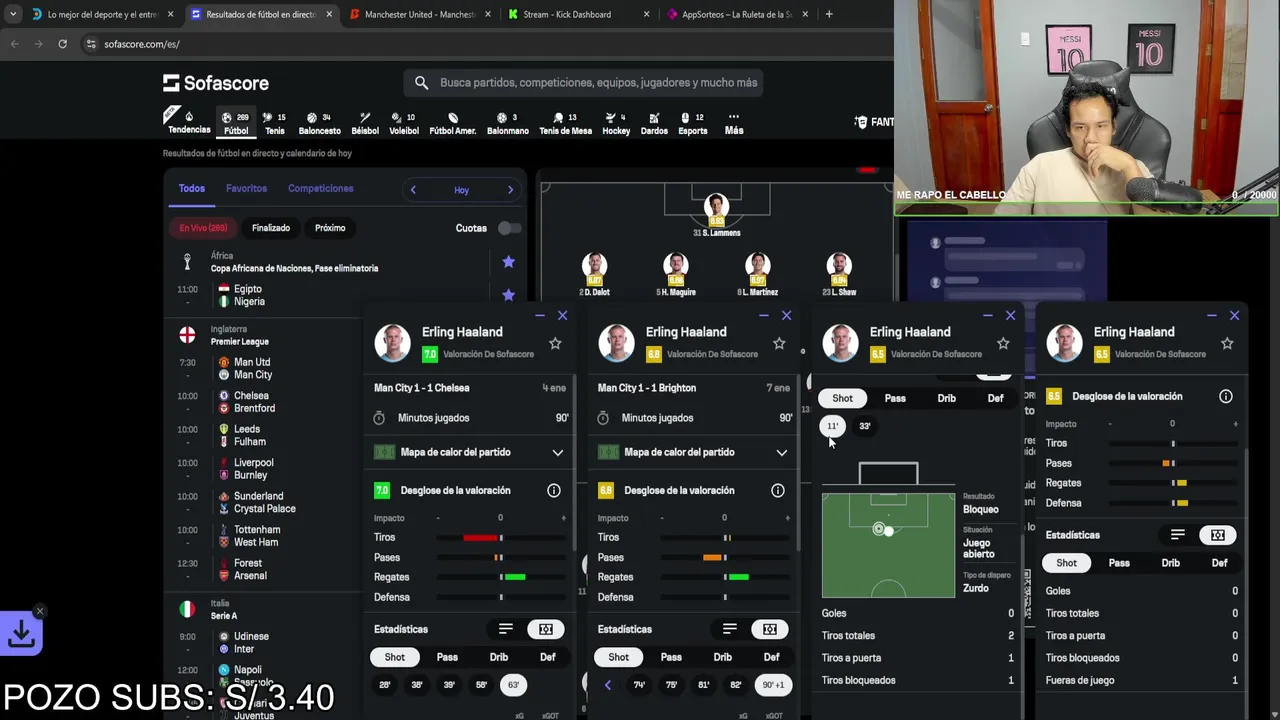
Task: Select the 33' shot chip
Action: click(x=864, y=426)
